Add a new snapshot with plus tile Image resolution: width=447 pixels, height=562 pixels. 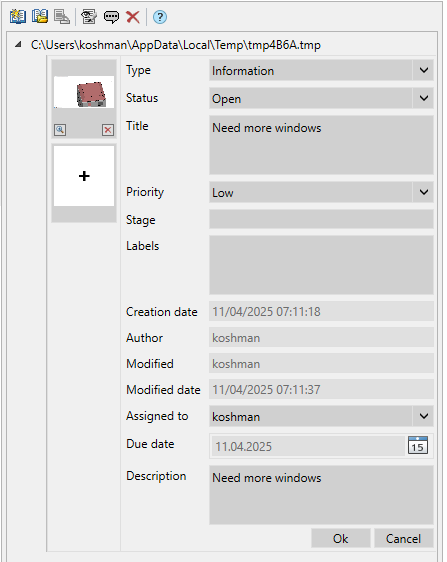84,176
